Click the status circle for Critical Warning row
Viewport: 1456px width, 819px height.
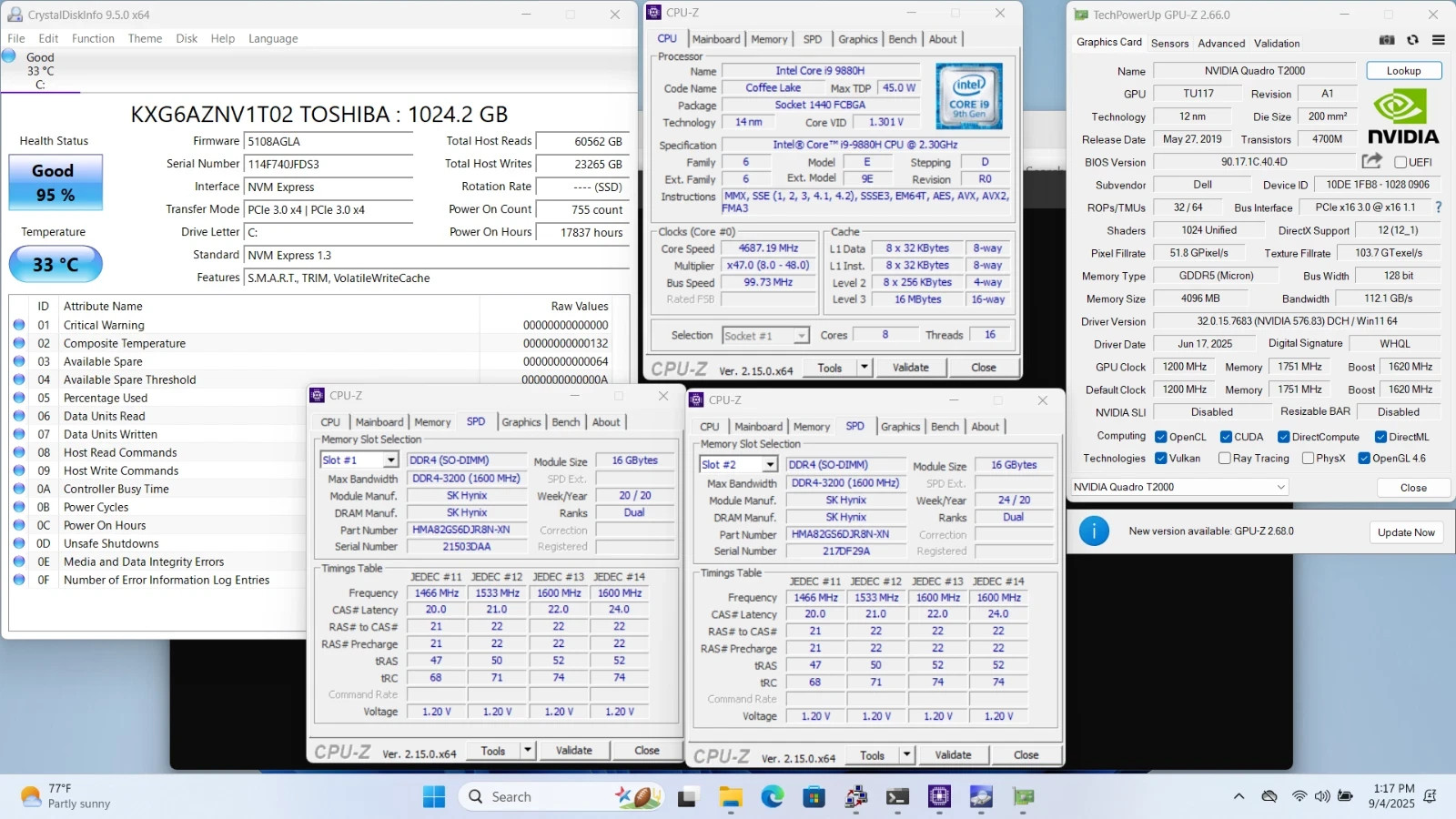pyautogui.click(x=19, y=325)
